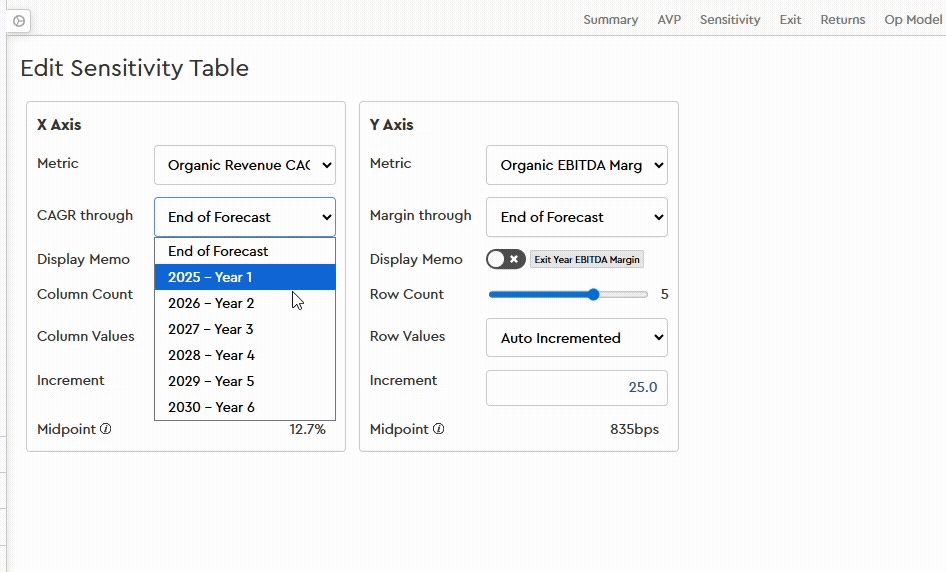Click the Y Axis Increment input field
The image size is (946, 572).
click(x=576, y=387)
